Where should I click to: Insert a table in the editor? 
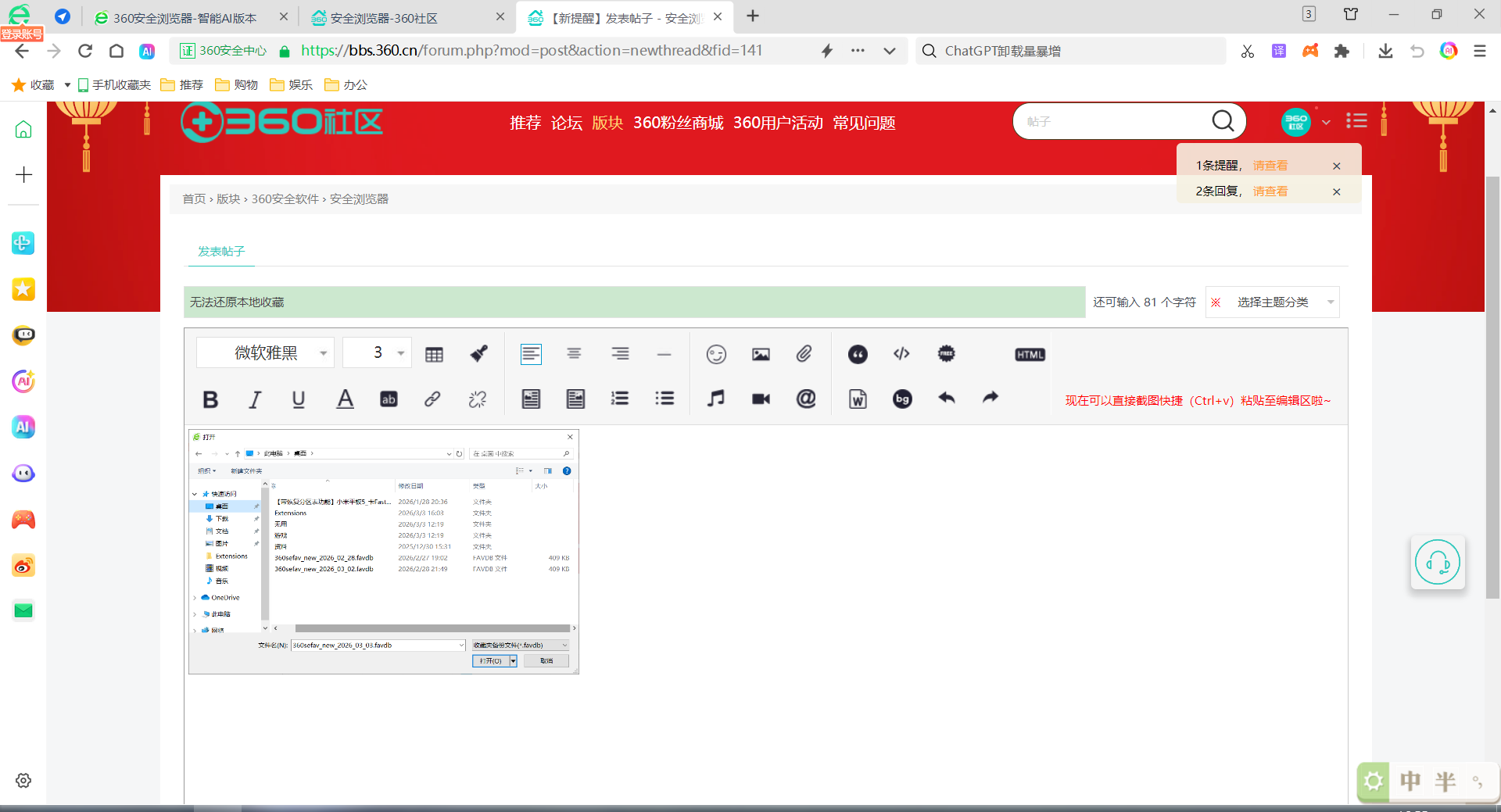point(434,354)
